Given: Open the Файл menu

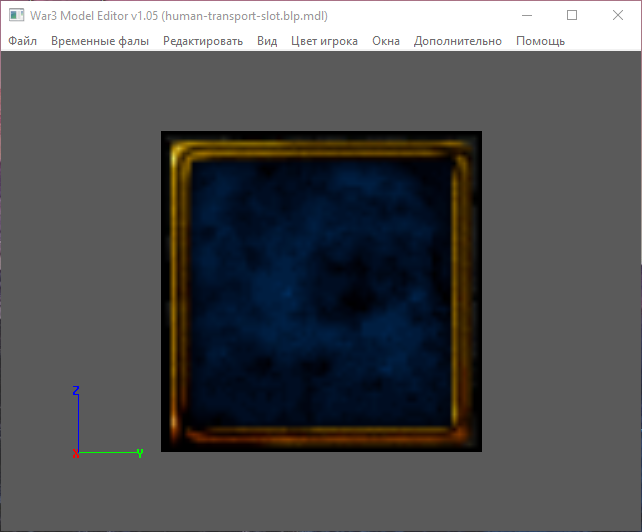Looking at the screenshot, I should 23,41.
